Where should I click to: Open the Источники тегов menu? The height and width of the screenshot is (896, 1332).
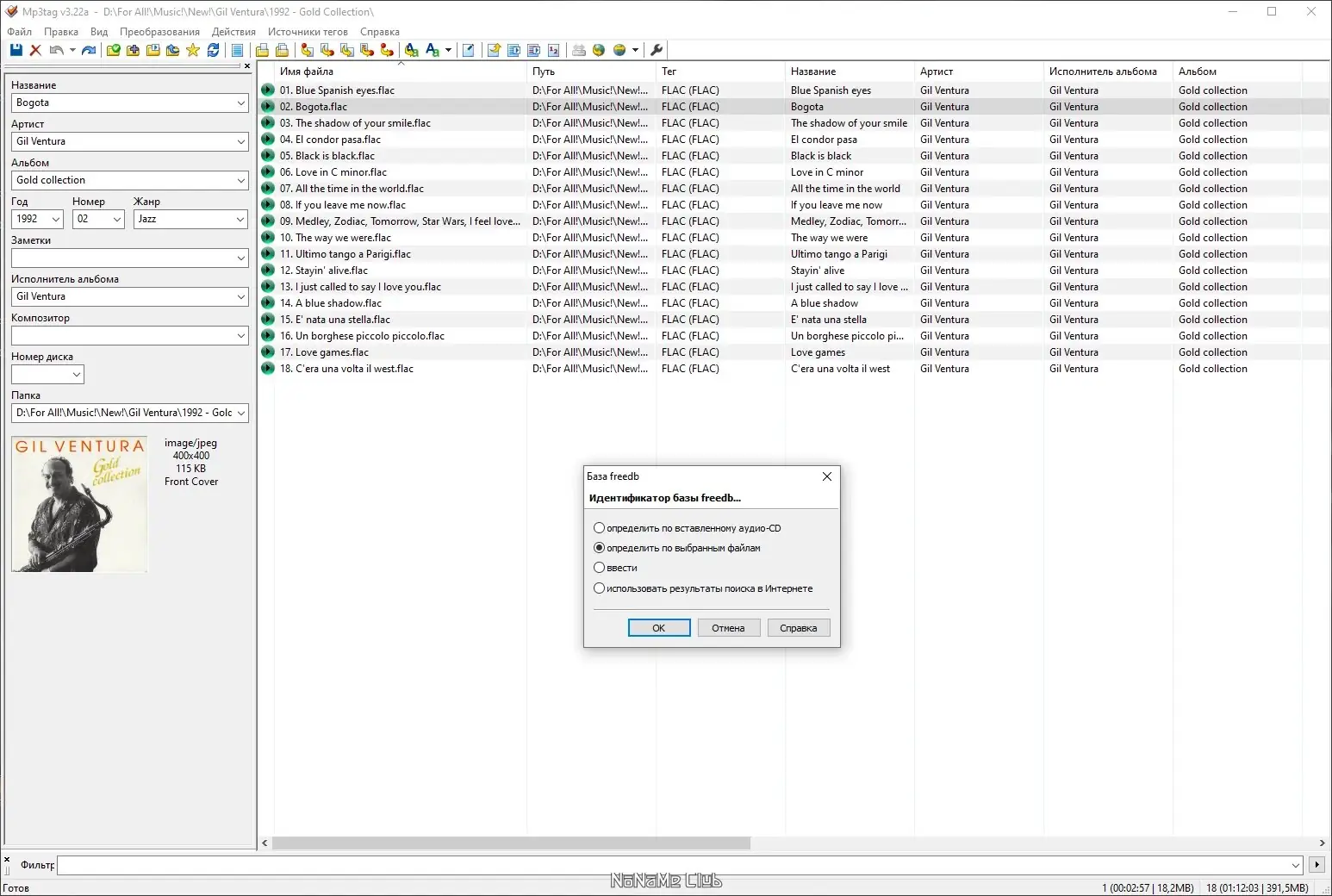click(308, 32)
